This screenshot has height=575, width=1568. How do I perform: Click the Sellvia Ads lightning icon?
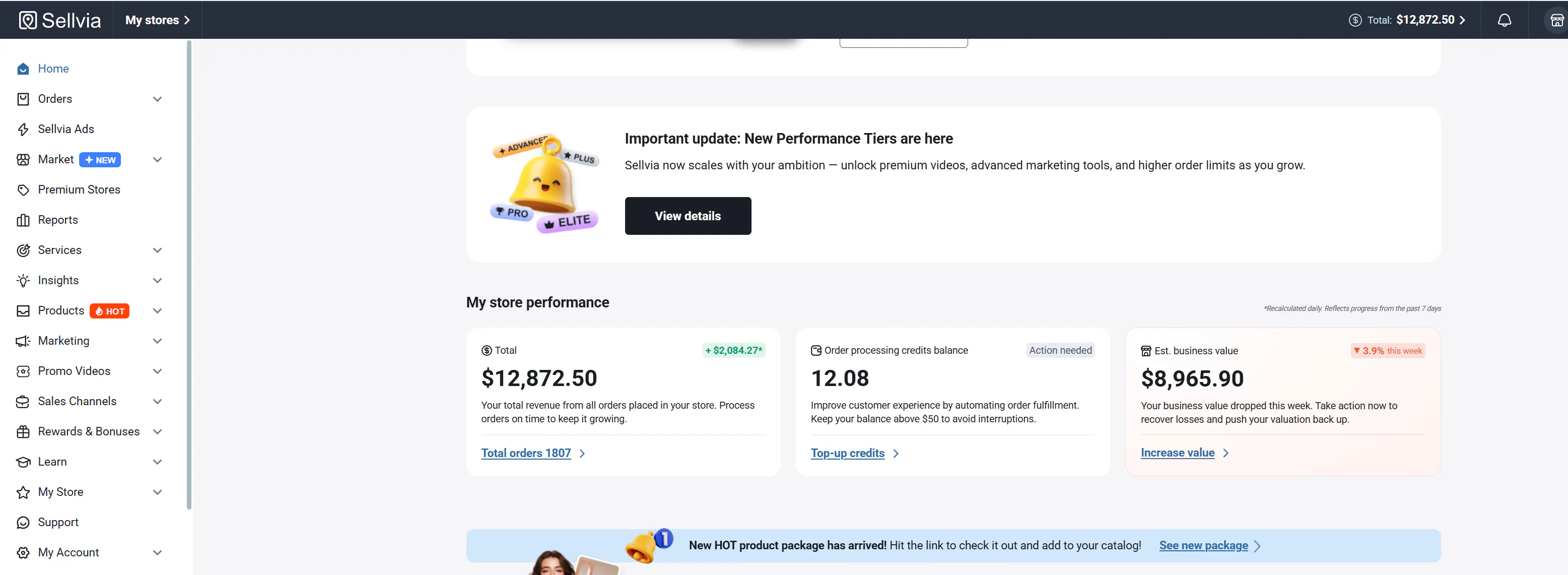[x=23, y=129]
